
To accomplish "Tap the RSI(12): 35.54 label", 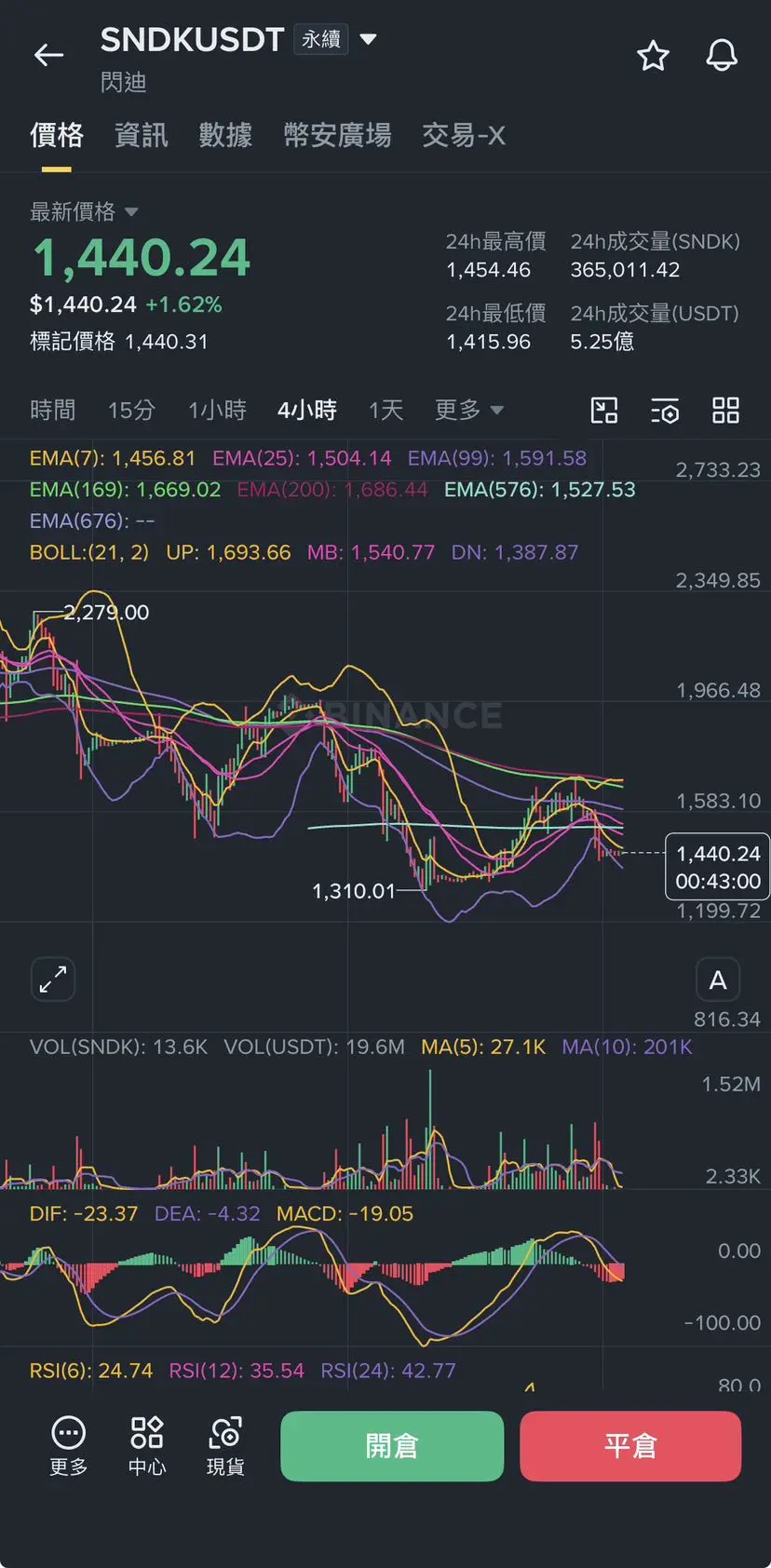I will (237, 1371).
